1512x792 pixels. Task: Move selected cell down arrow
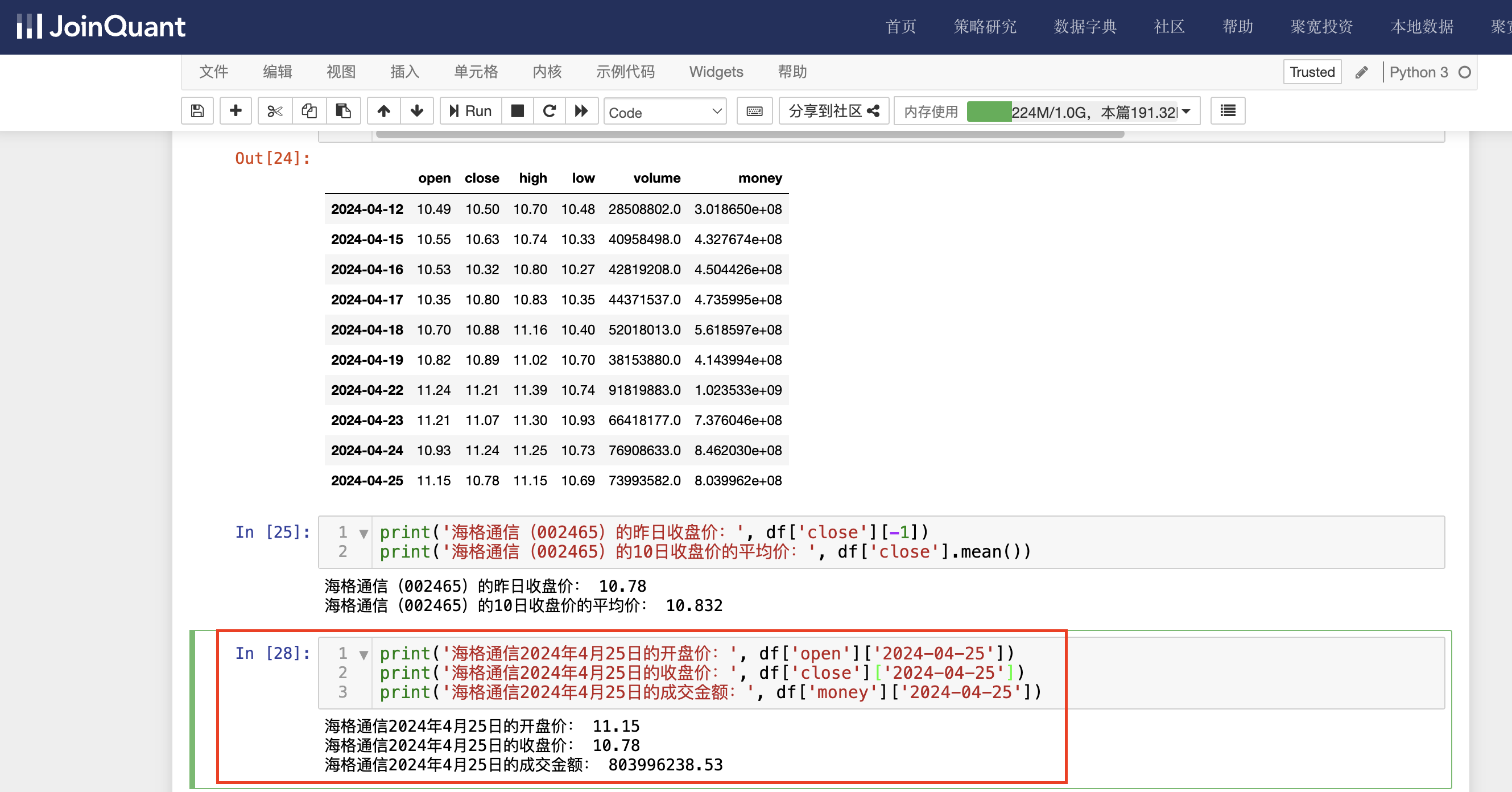point(417,111)
